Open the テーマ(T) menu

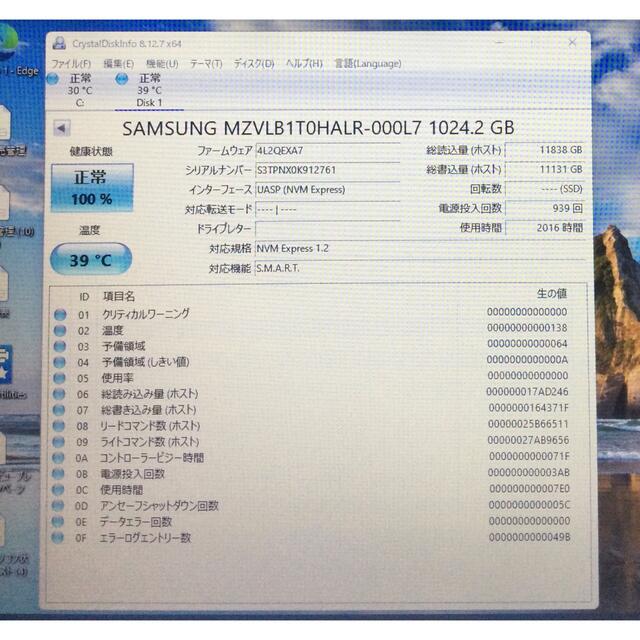206,64
